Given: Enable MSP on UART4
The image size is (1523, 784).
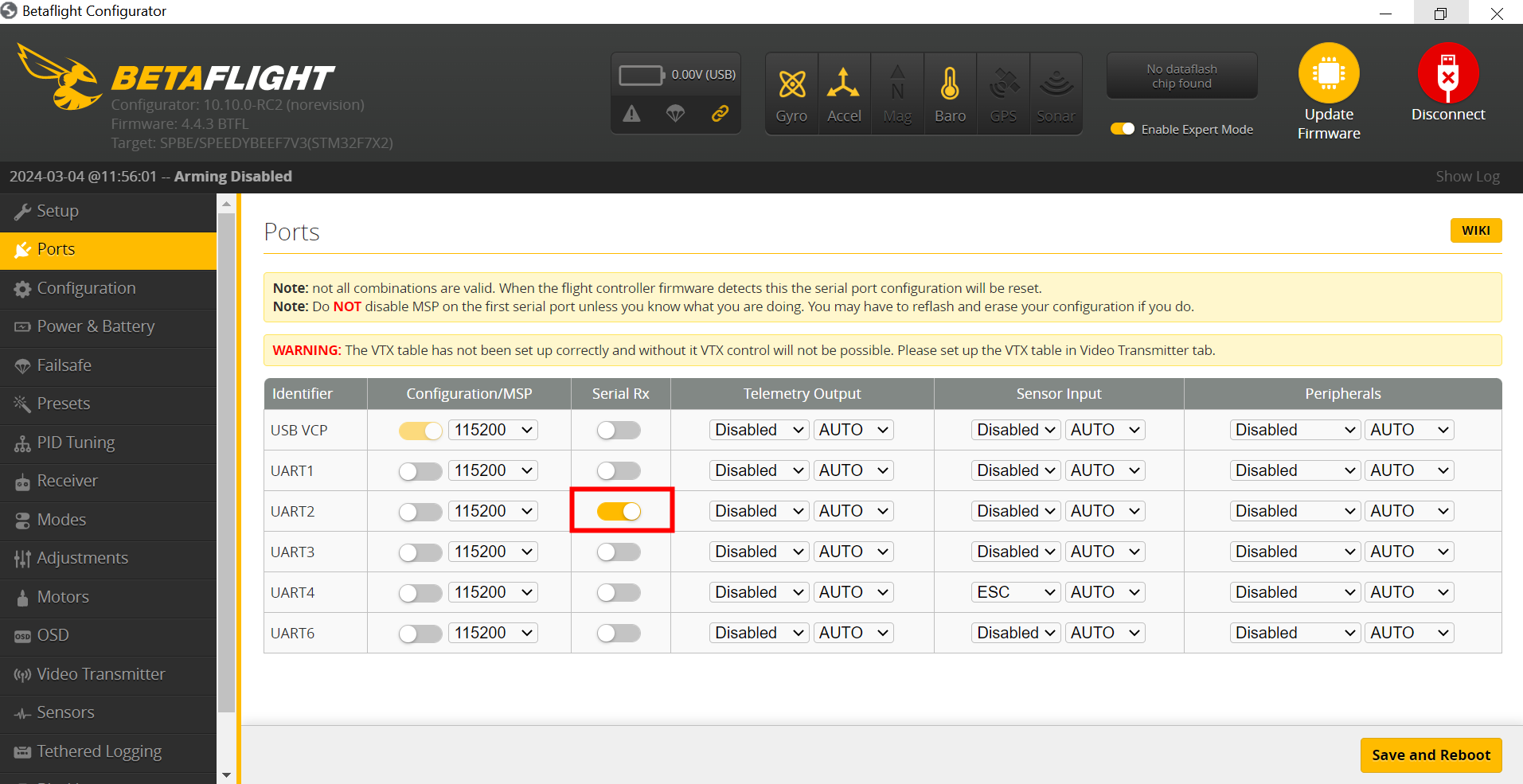Looking at the screenshot, I should click(420, 593).
